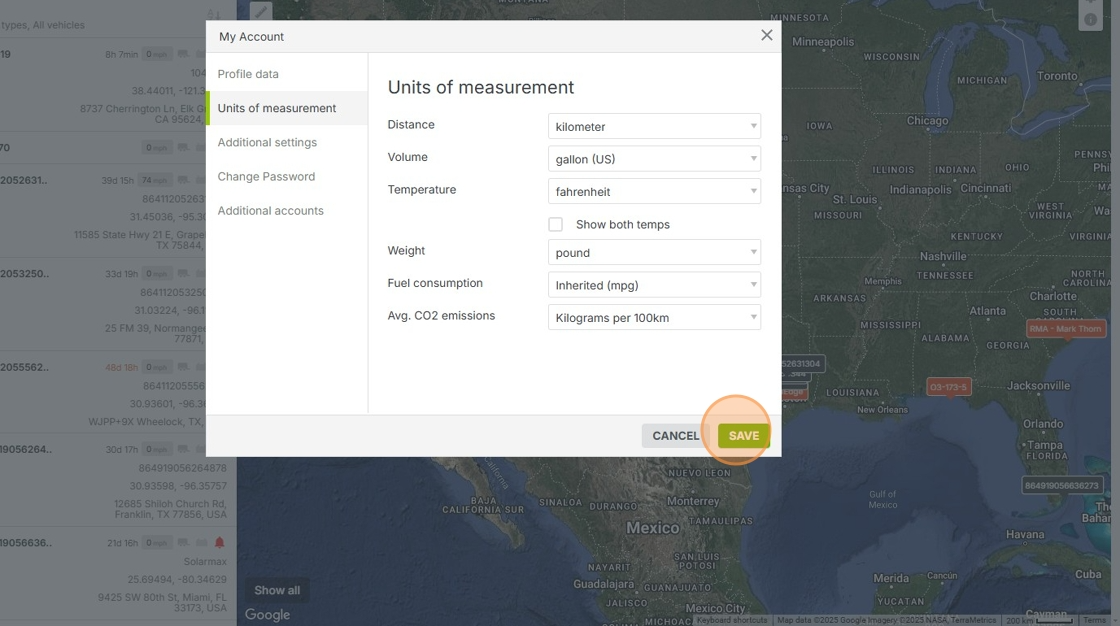Click truck icon in 2055562 row
Screen dimensions: 1120x626
184,367
